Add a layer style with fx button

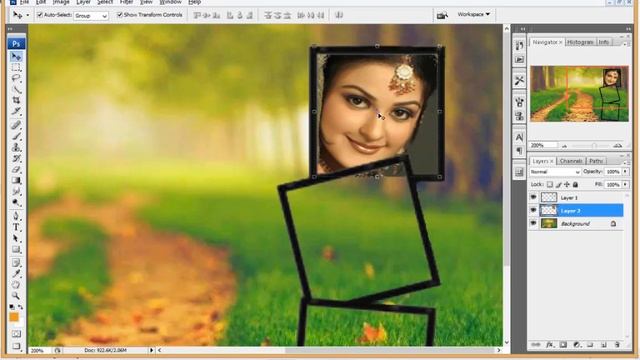[550, 345]
